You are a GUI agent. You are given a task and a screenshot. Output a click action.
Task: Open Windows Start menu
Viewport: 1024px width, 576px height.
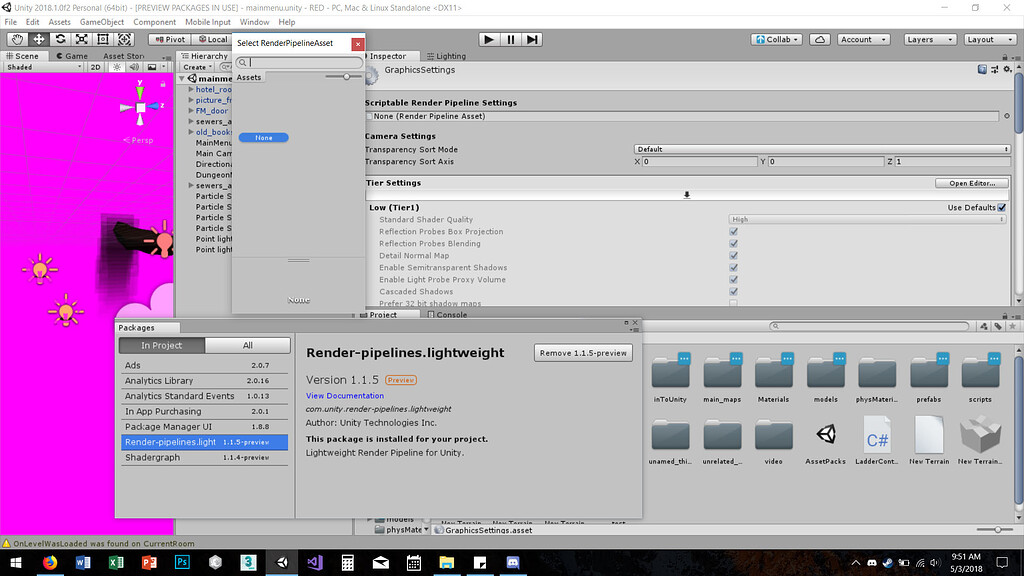pos(16,562)
